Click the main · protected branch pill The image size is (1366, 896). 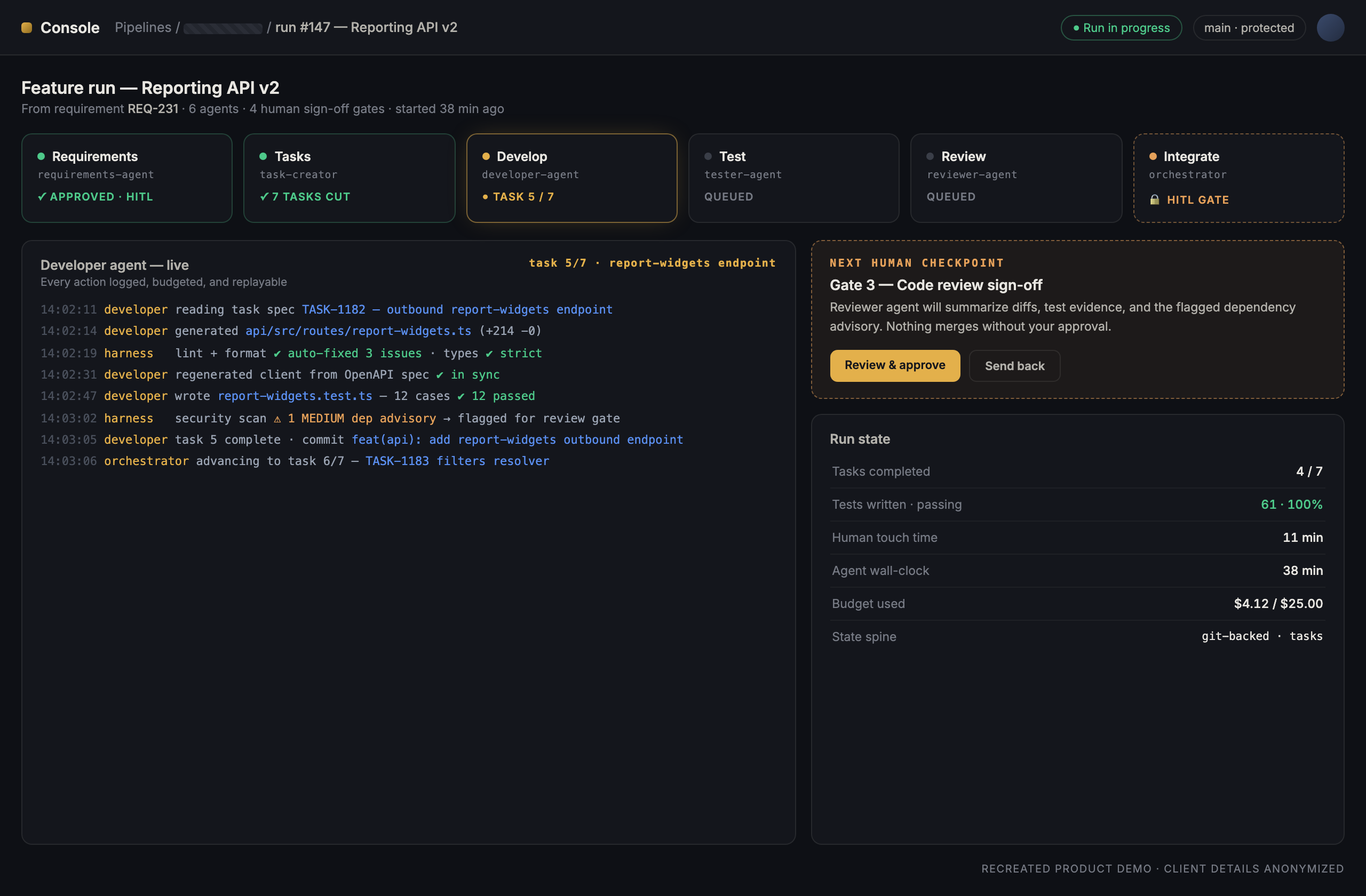click(1249, 28)
